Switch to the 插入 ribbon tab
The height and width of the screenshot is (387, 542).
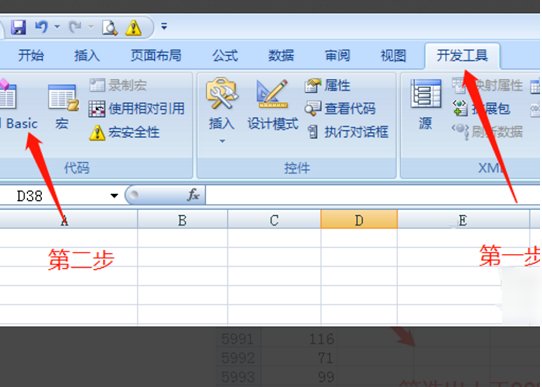(87, 56)
